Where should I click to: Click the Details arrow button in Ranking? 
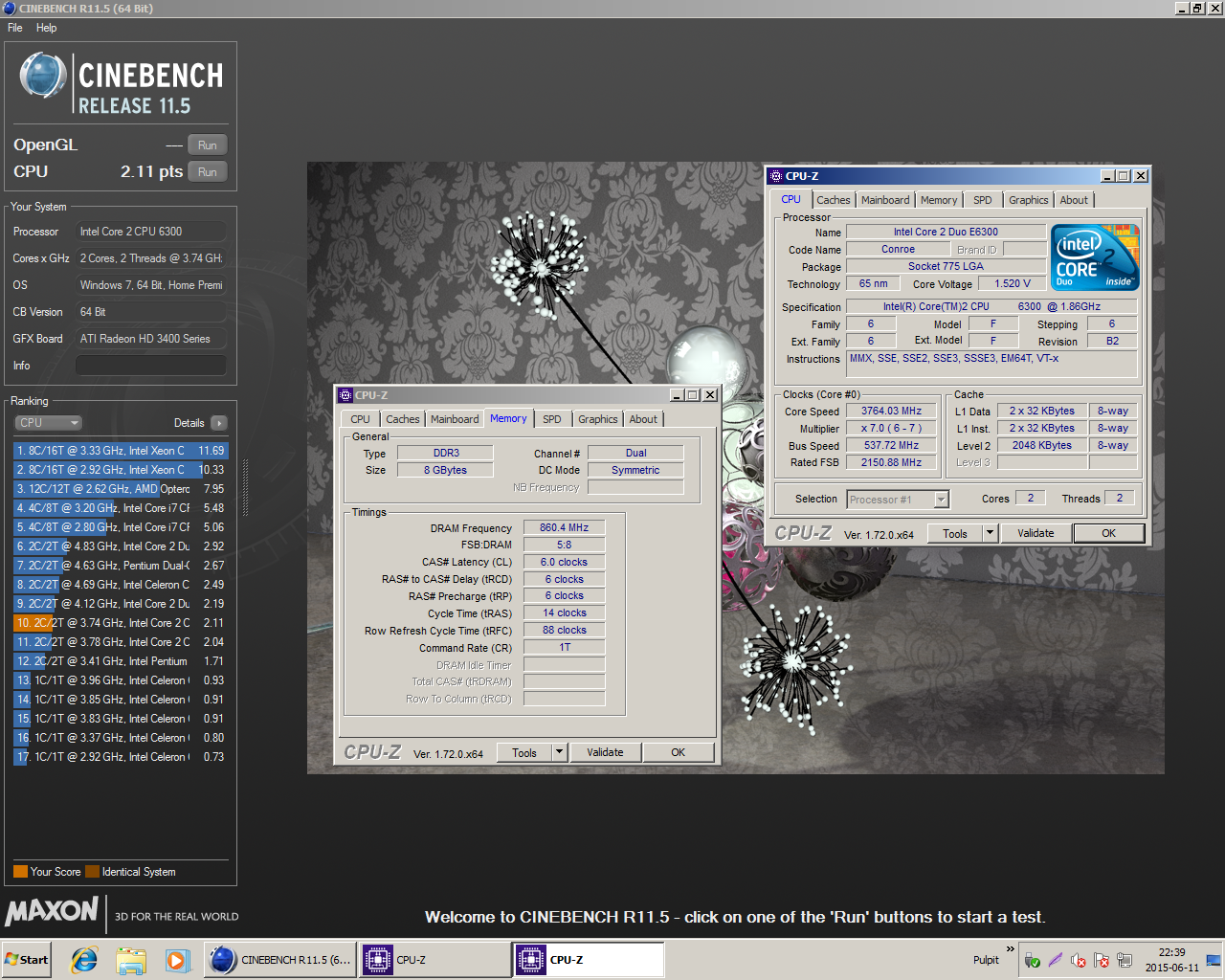click(219, 423)
